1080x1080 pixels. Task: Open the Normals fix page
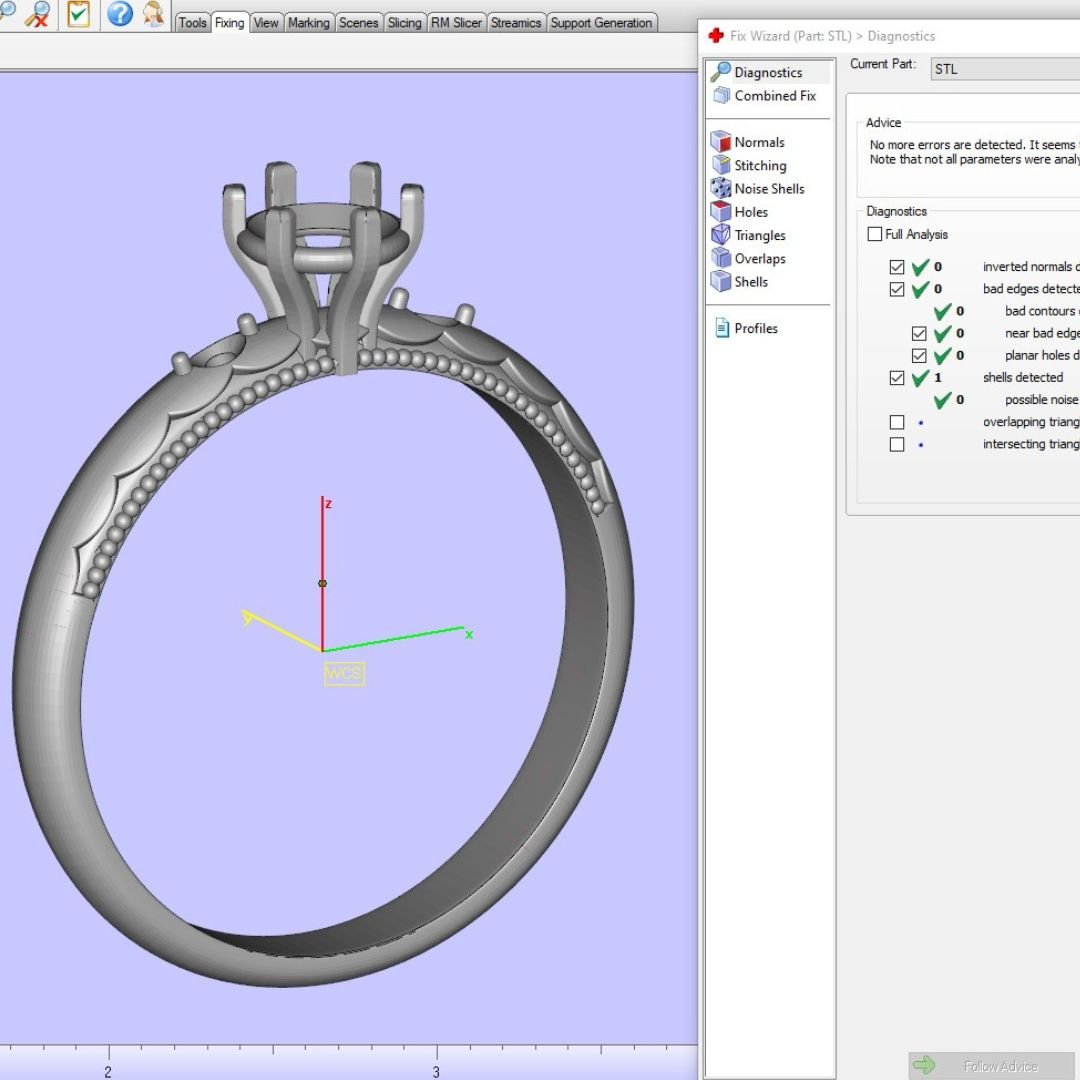click(x=759, y=142)
